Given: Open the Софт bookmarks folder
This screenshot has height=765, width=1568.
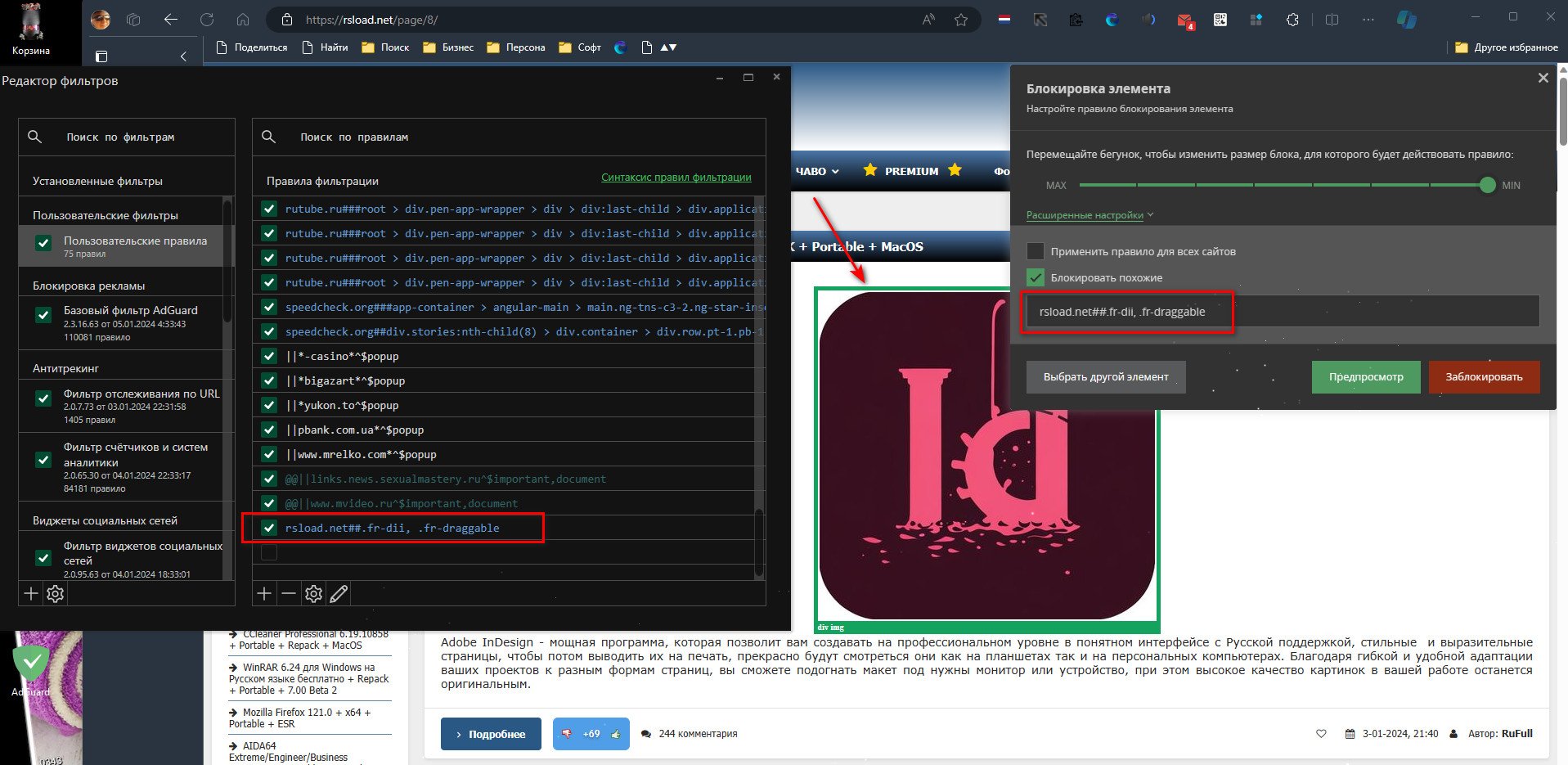Looking at the screenshot, I should click(x=580, y=47).
